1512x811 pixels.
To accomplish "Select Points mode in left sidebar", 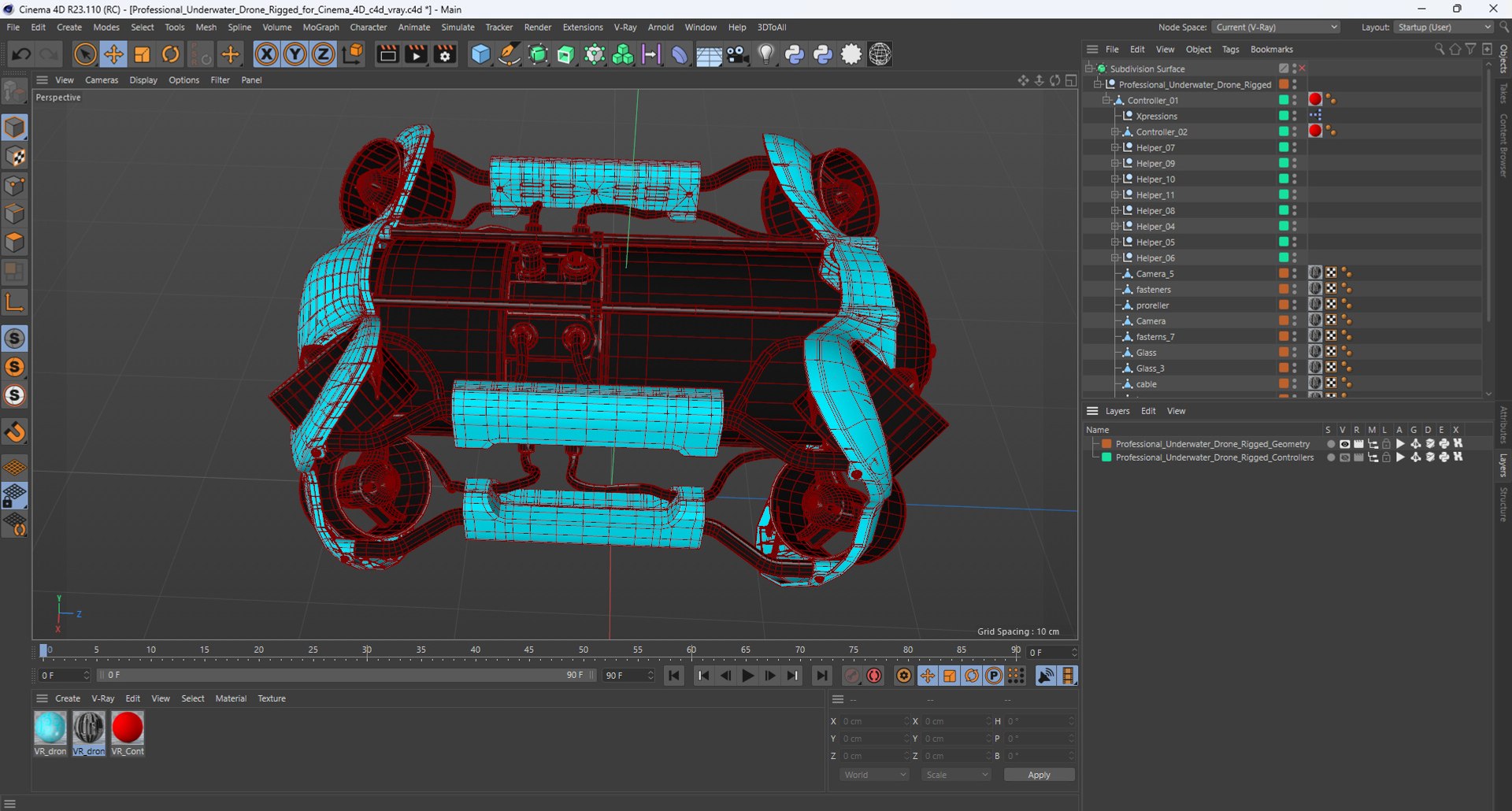I will pyautogui.click(x=15, y=186).
